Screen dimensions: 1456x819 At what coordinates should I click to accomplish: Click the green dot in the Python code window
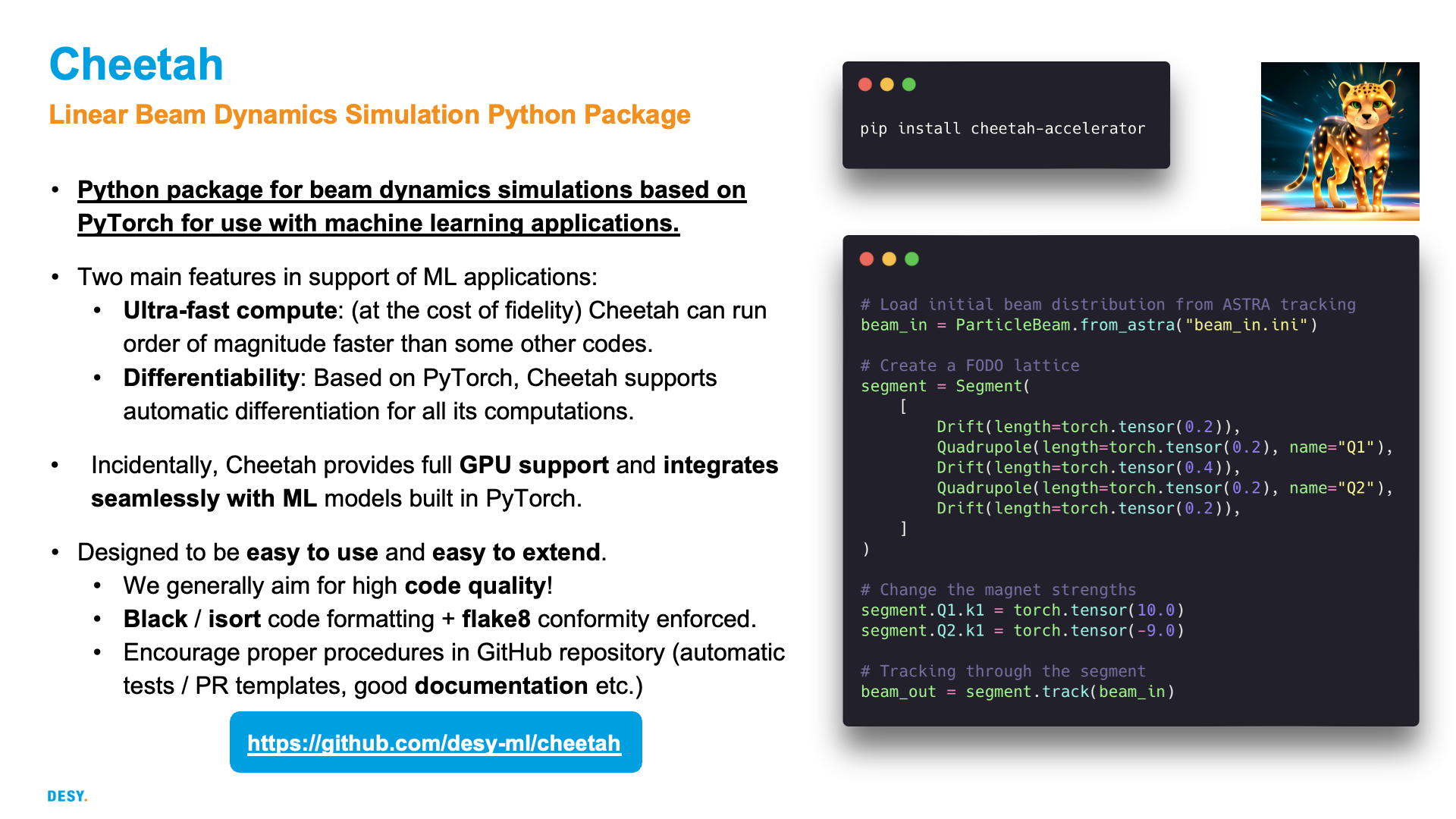coord(912,259)
